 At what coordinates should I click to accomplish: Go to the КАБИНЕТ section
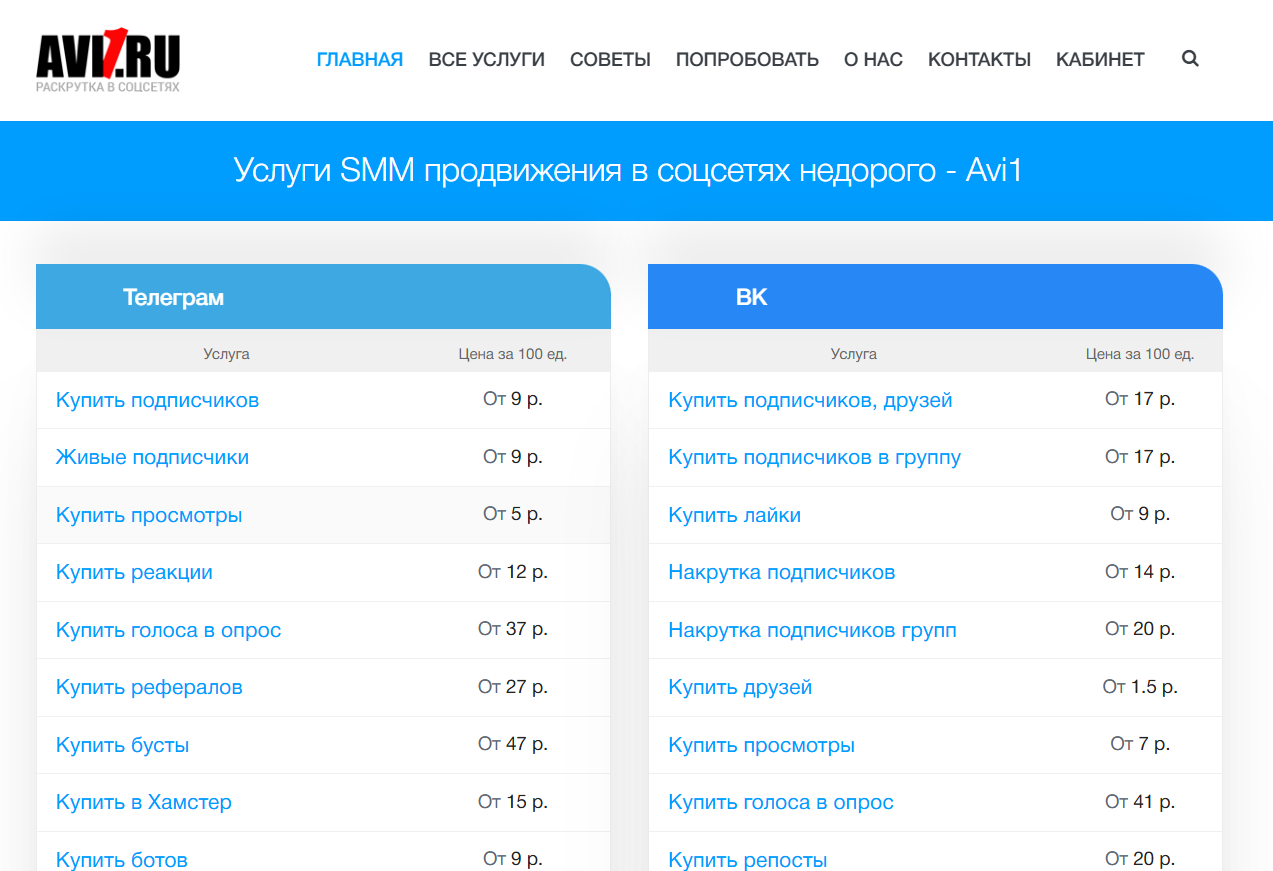[x=1100, y=60]
